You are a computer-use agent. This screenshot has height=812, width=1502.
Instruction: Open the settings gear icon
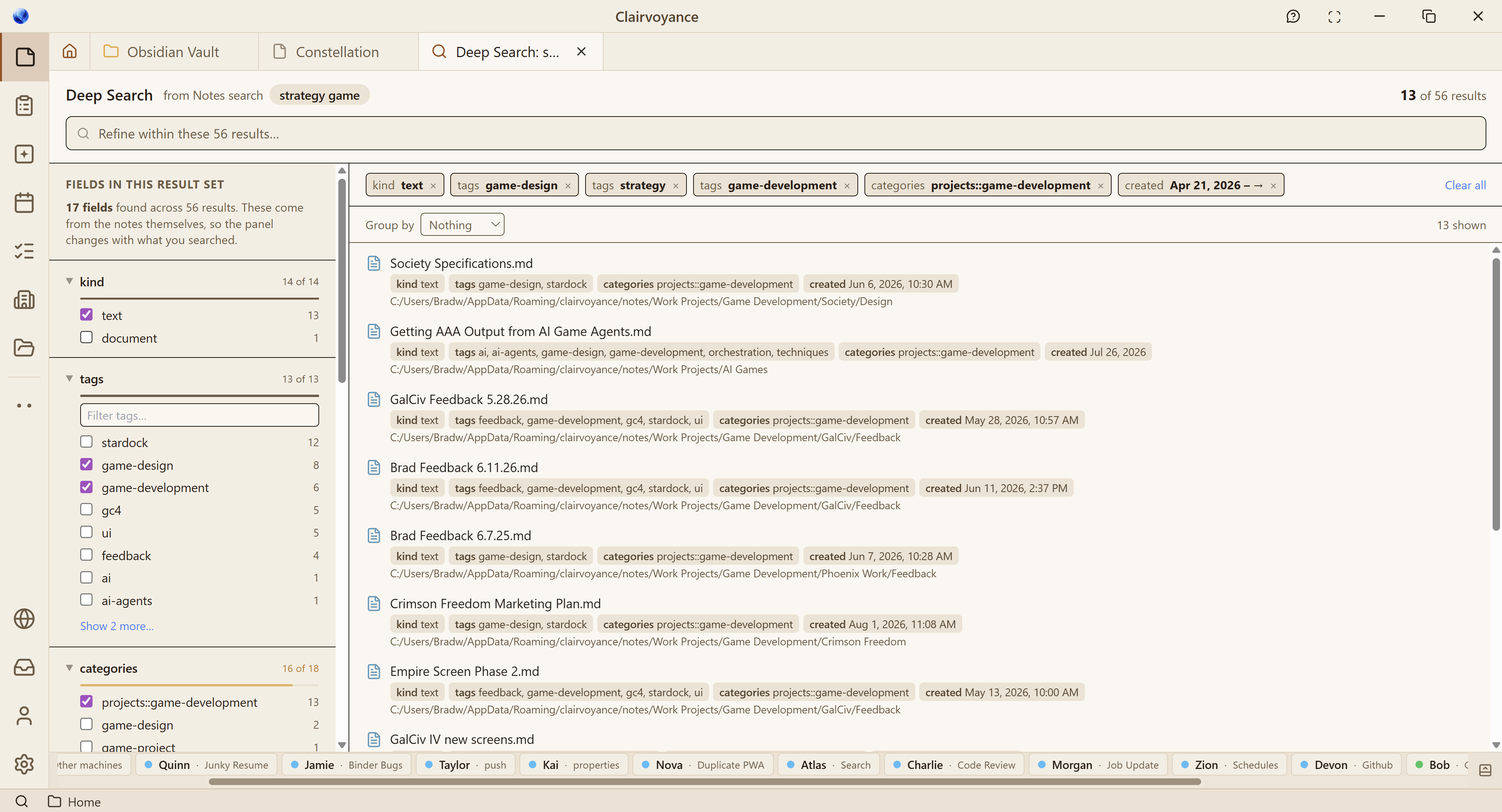click(x=24, y=763)
